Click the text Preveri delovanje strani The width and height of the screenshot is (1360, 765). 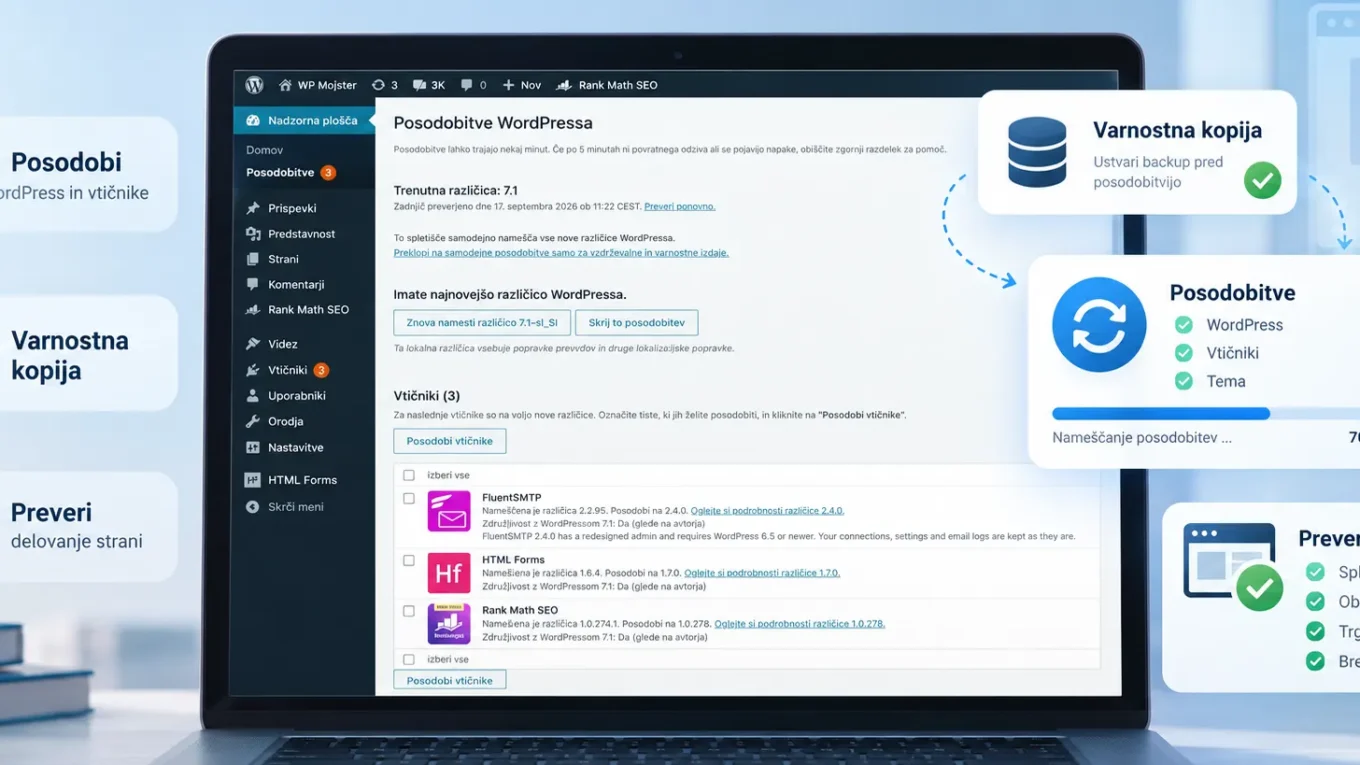click(77, 526)
